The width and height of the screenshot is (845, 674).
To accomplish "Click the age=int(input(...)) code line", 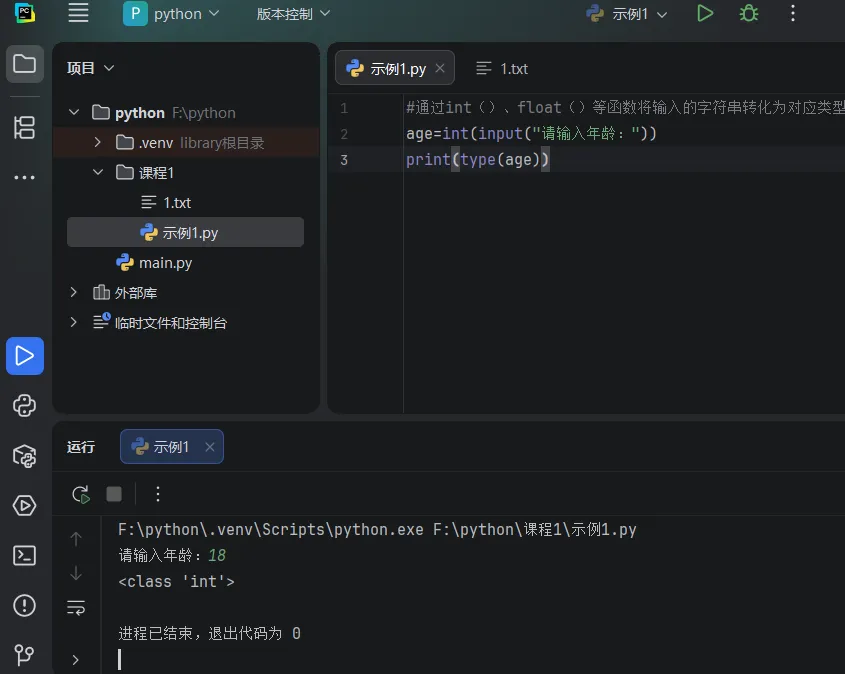I will (531, 133).
